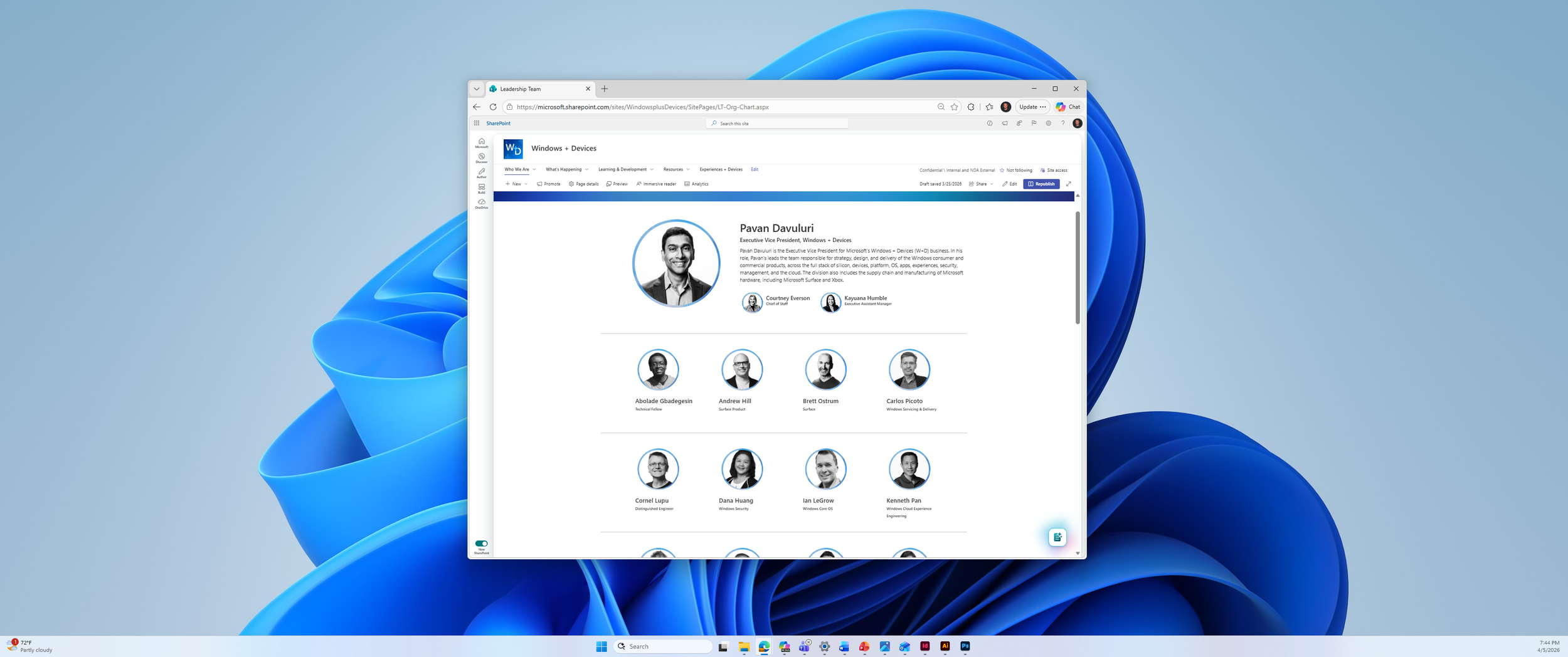This screenshot has height=657, width=1568.
Task: Open the Share dropdown
Action: tap(981, 184)
